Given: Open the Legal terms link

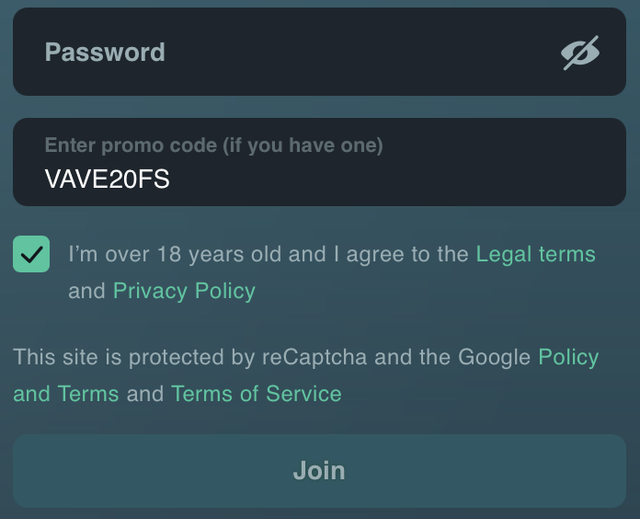Looking at the screenshot, I should click(x=536, y=254).
